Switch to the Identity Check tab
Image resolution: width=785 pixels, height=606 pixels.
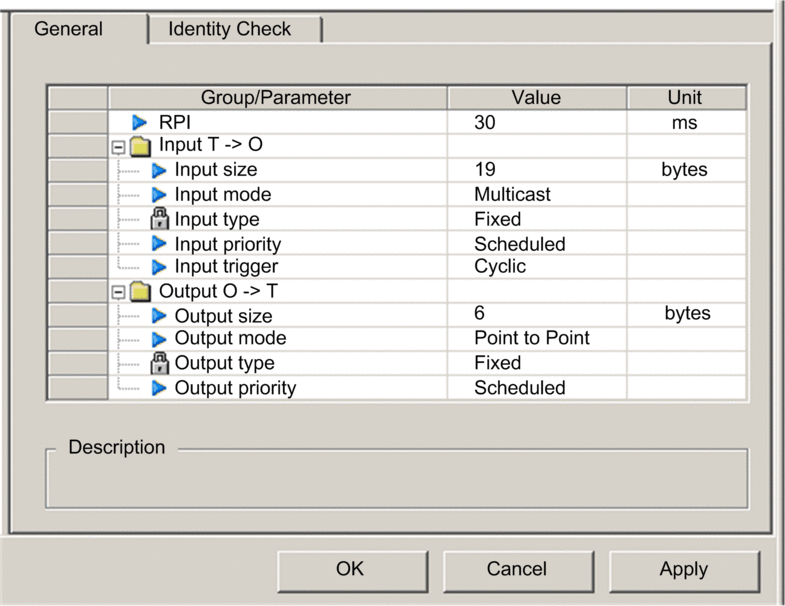pyautogui.click(x=229, y=29)
